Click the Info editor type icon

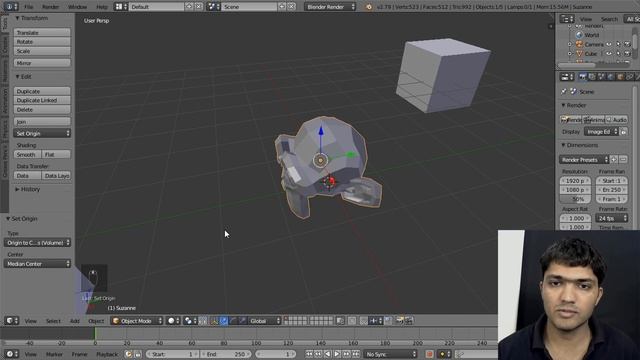[10, 7]
